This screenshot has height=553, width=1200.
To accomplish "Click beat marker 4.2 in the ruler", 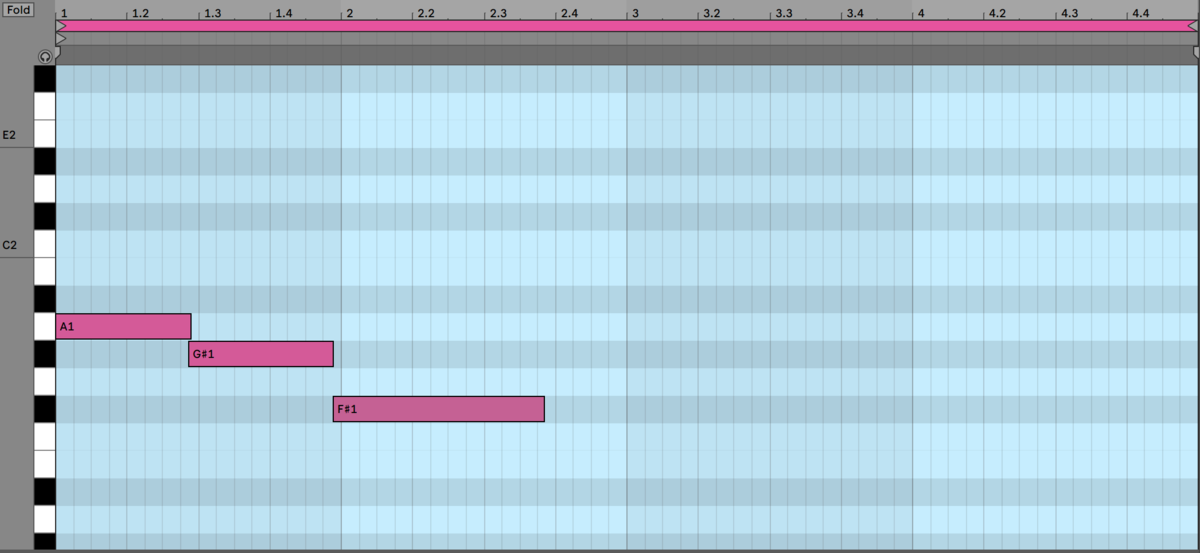I will pyautogui.click(x=998, y=14).
